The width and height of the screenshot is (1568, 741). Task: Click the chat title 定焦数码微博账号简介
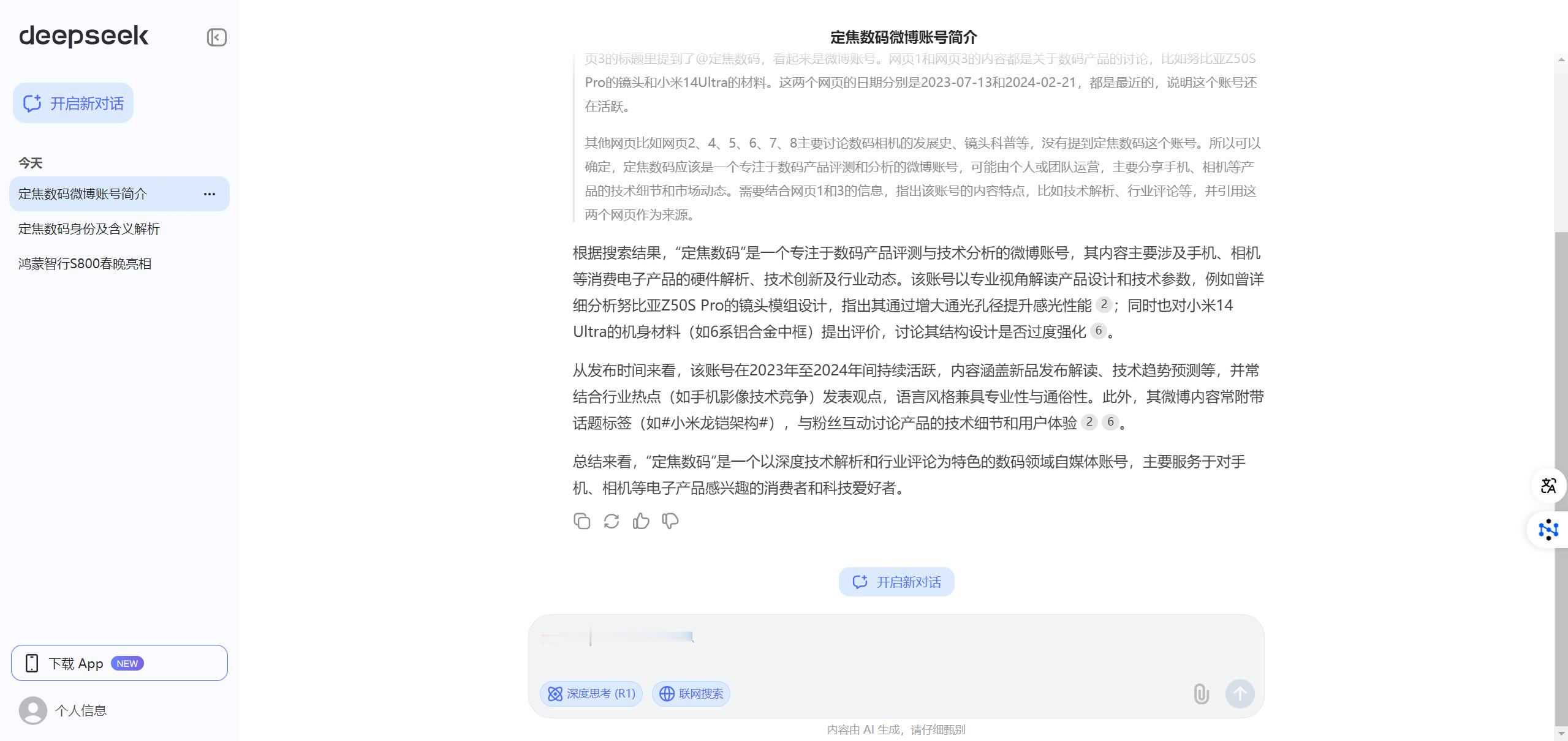pos(904,37)
